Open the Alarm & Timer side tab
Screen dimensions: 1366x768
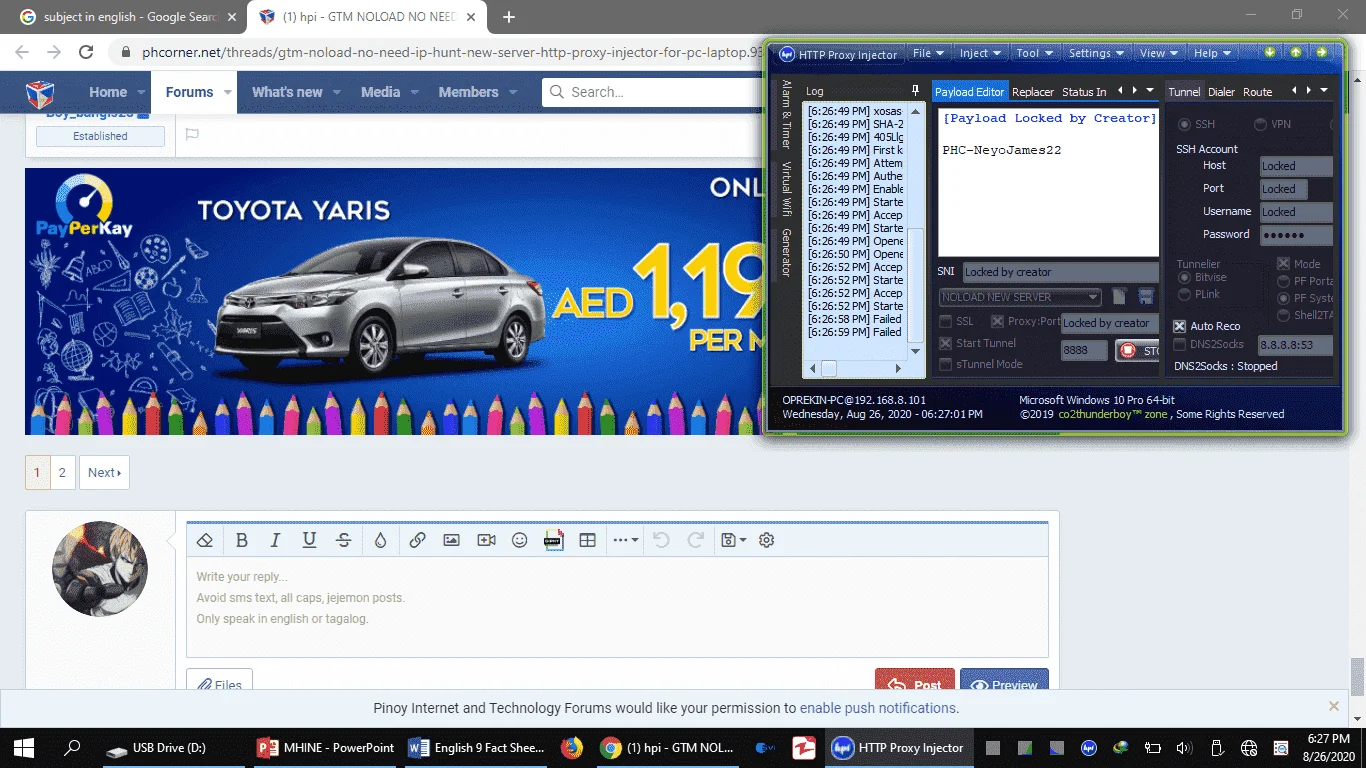tap(786, 114)
